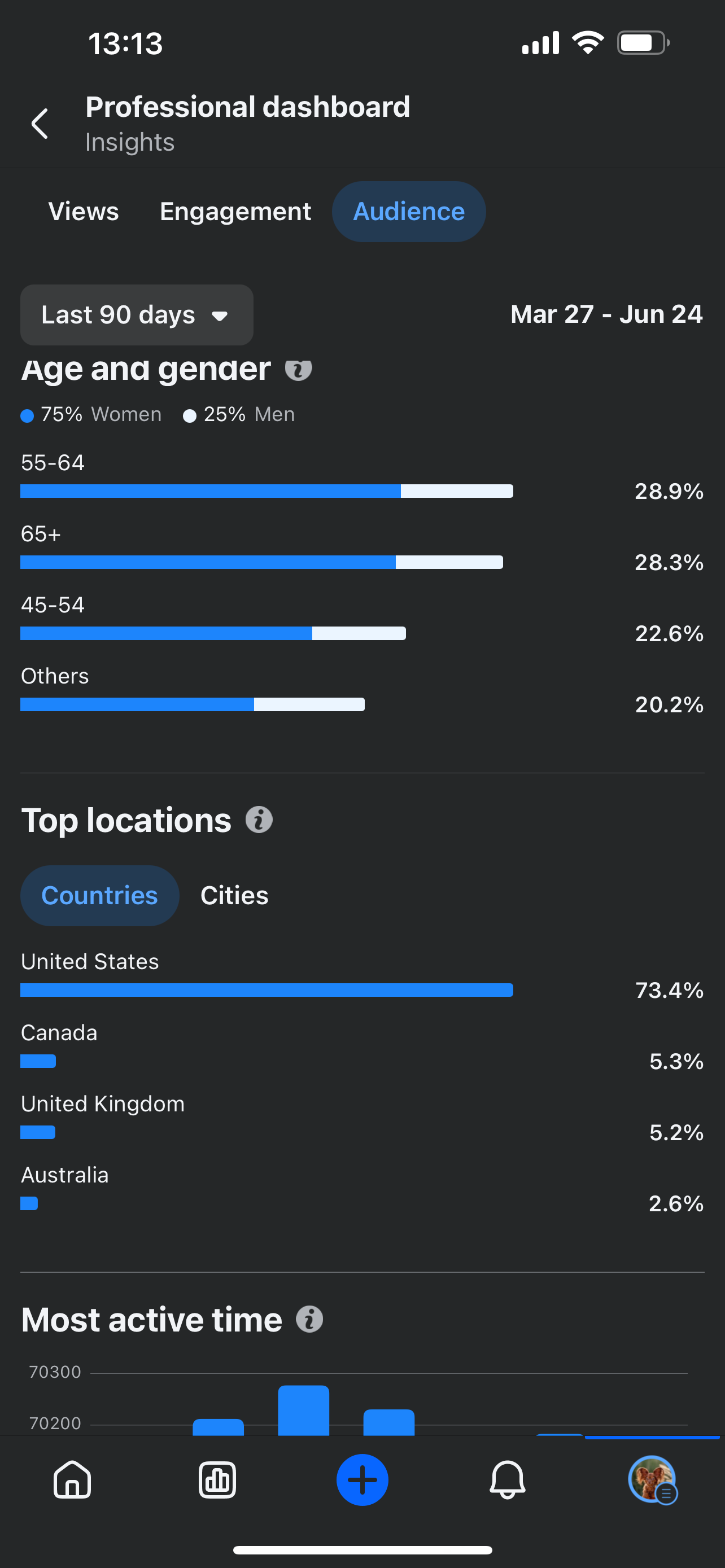Tap the Mar 27 - Jun 24 date range
This screenshot has height=1568, width=725.
click(x=606, y=315)
